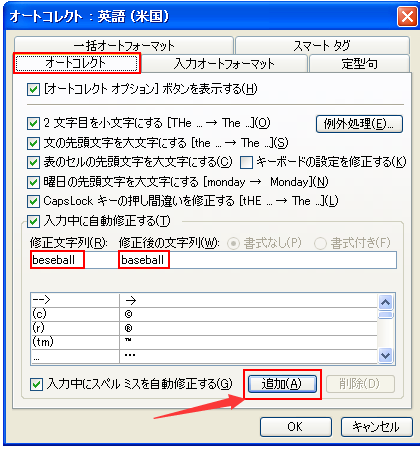This screenshot has height=450, width=420.
Task: Toggle 文の先頭文字を大文字にする checkbox
Action: tap(33, 143)
